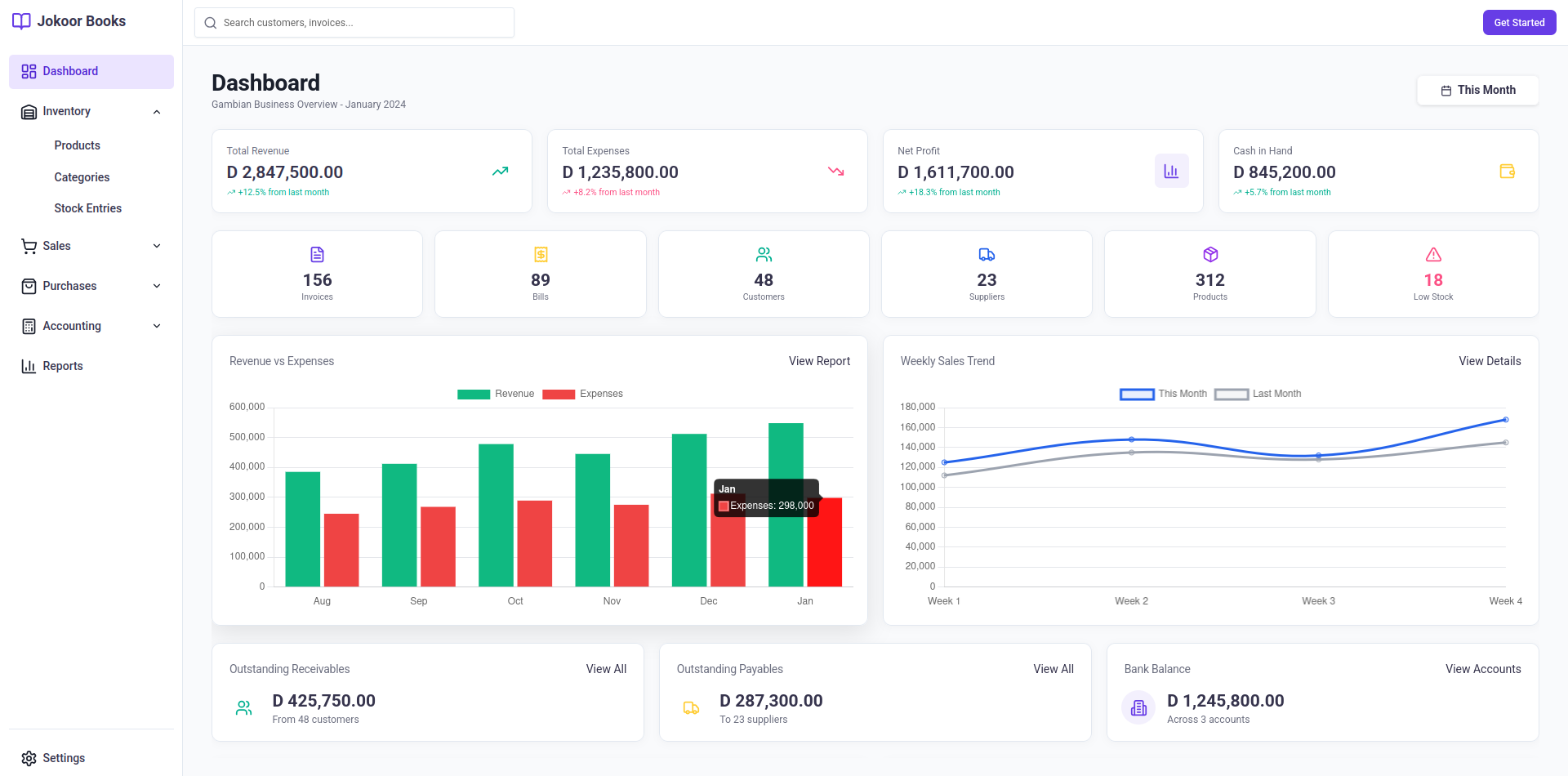Image resolution: width=1568 pixels, height=776 pixels.
Task: Select Categories under Inventory
Action: coord(82,177)
